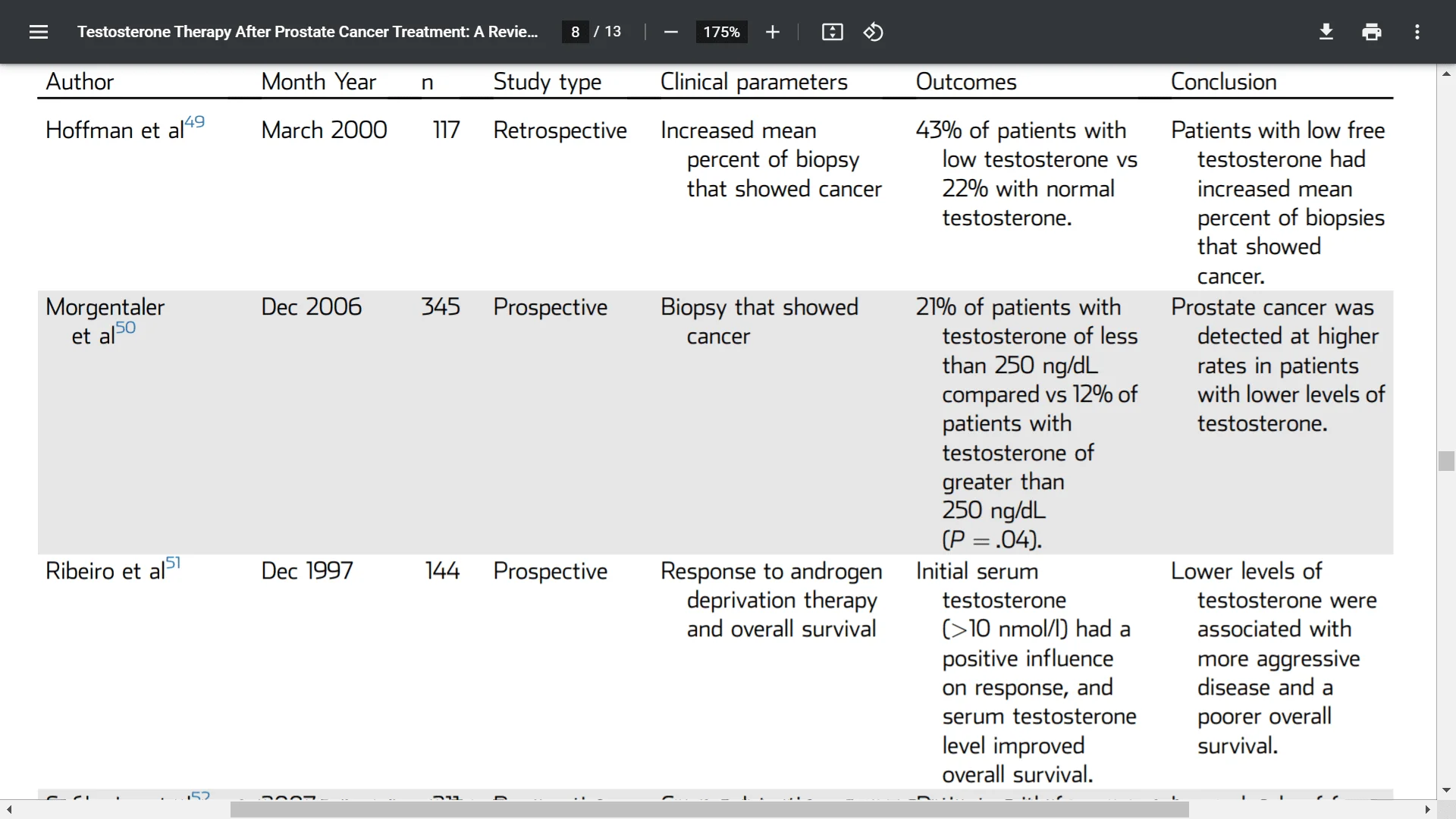Open the sidebar hamburger menu
The image size is (1456, 819).
tap(39, 32)
